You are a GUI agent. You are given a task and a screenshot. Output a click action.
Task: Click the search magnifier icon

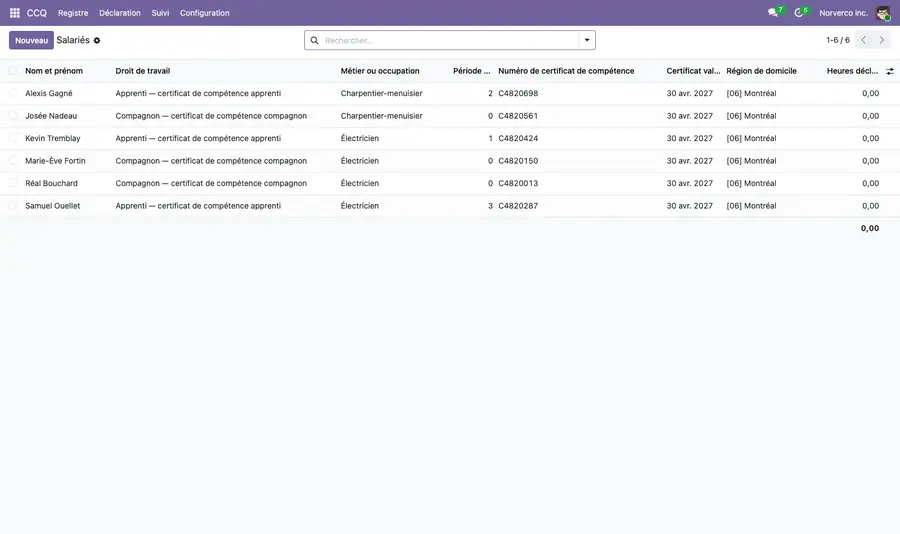point(315,40)
